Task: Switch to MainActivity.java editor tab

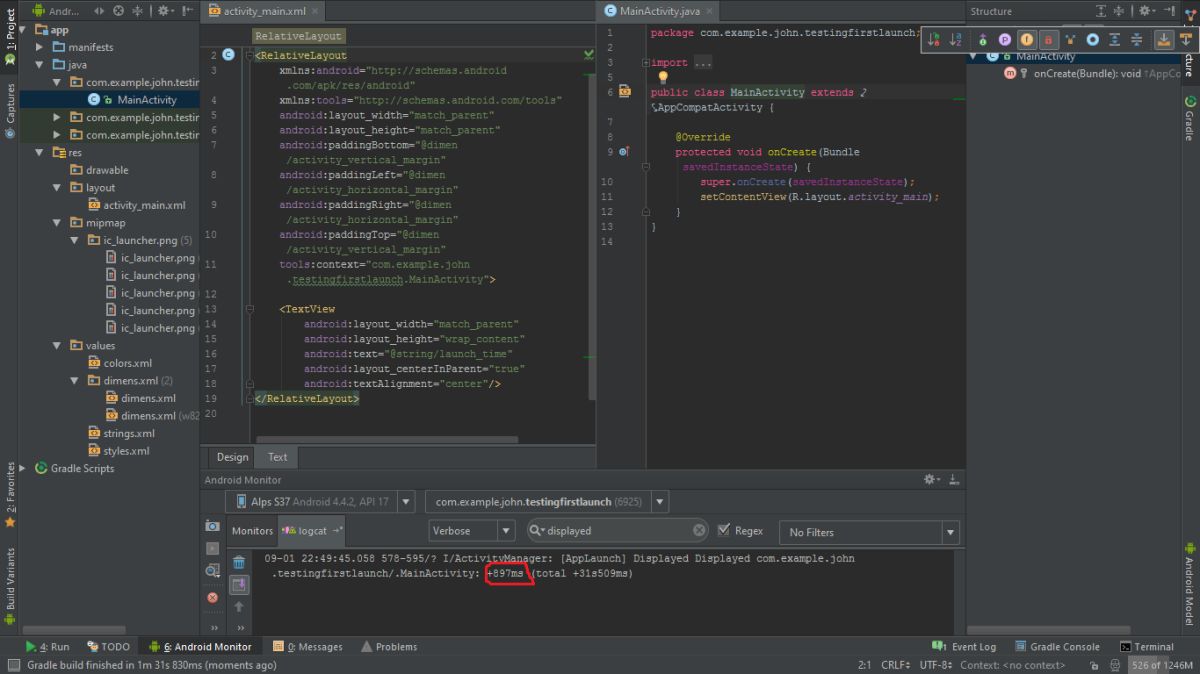Action: pos(659,11)
